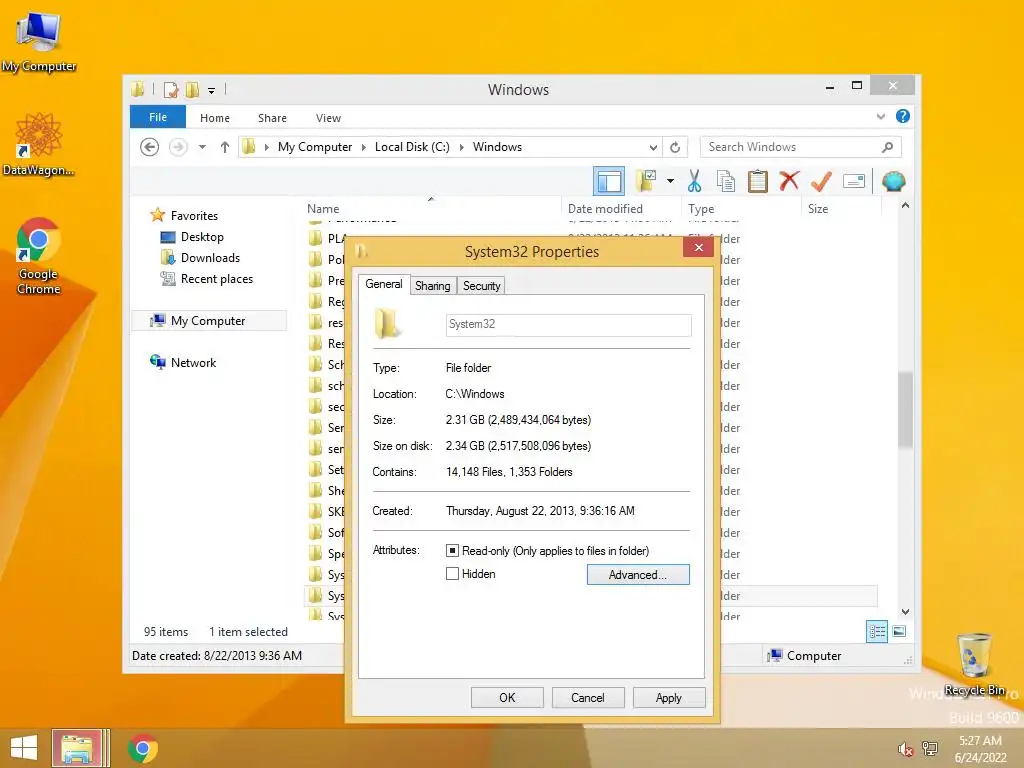Open the File menu tab

pos(158,117)
